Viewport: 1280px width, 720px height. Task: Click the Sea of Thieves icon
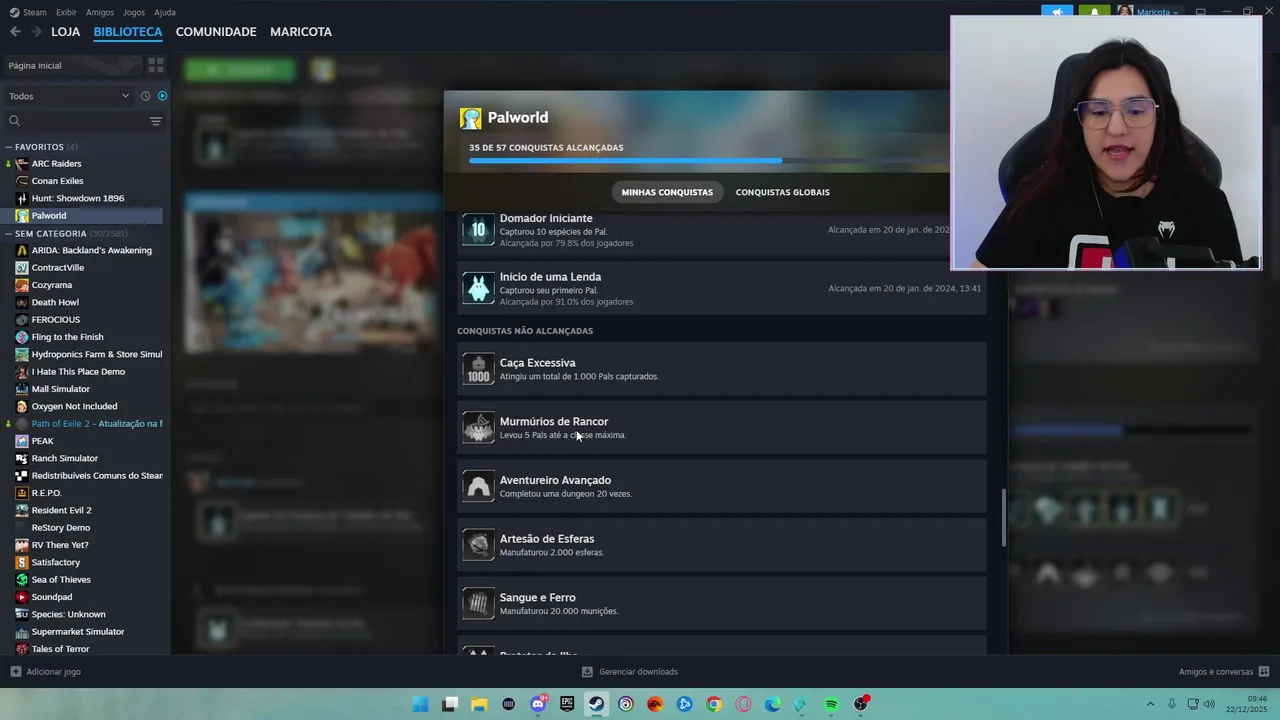tap(22, 580)
